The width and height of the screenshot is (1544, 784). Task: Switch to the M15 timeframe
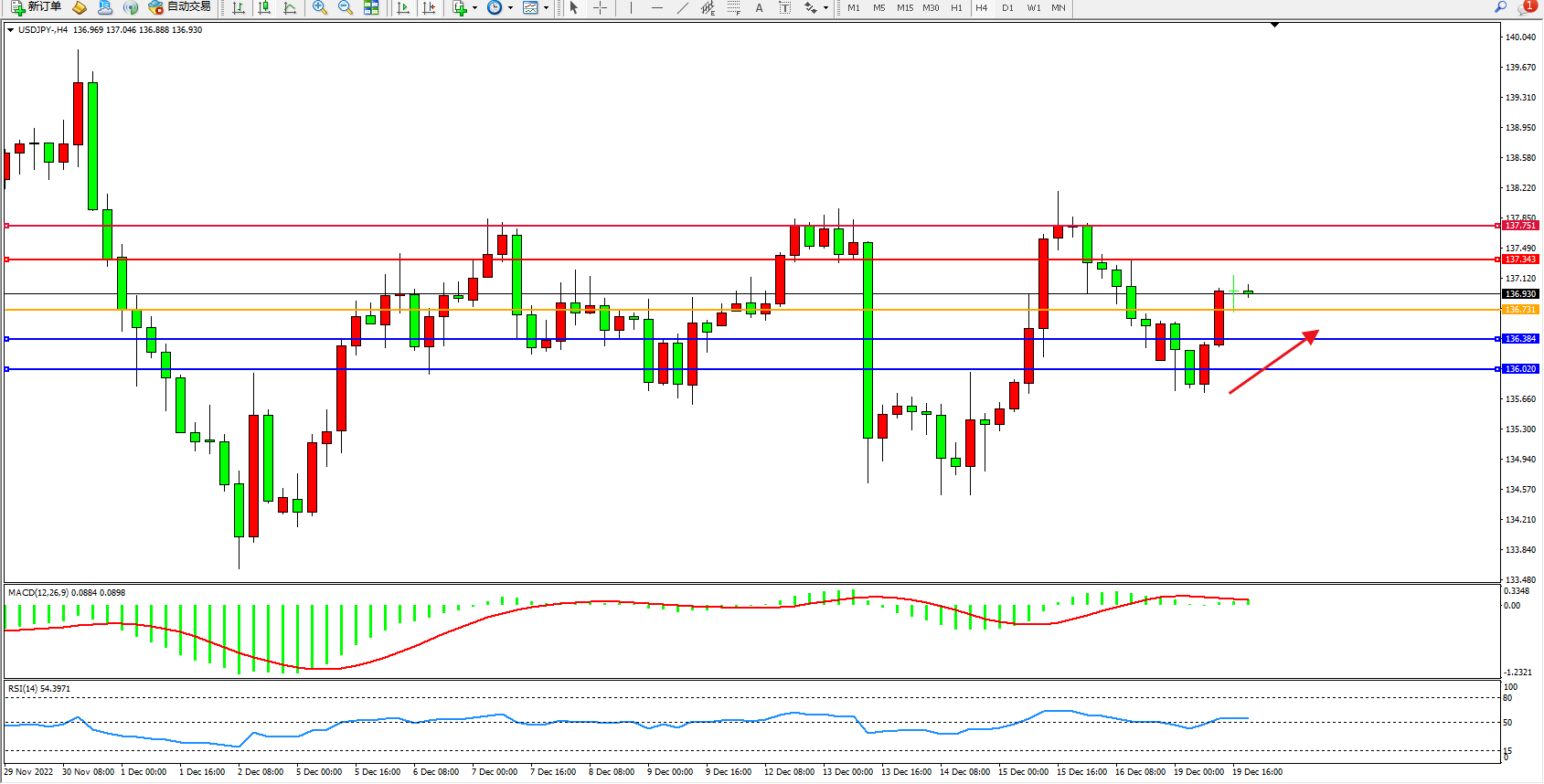[x=904, y=7]
